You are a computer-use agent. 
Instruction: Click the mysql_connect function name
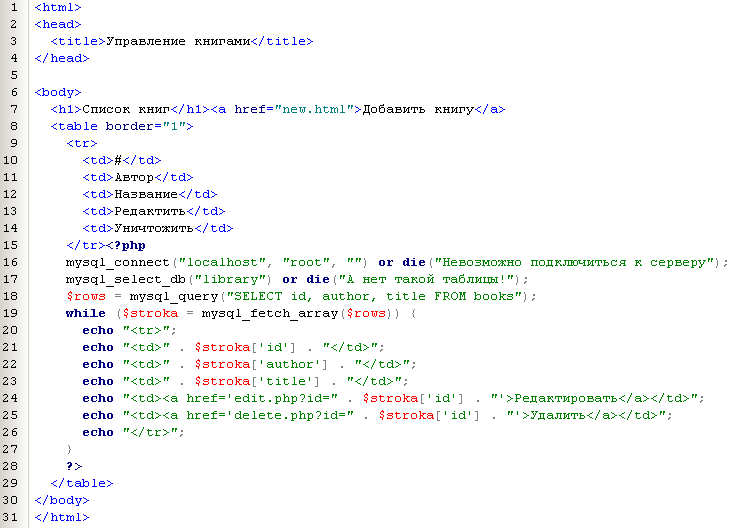118,262
